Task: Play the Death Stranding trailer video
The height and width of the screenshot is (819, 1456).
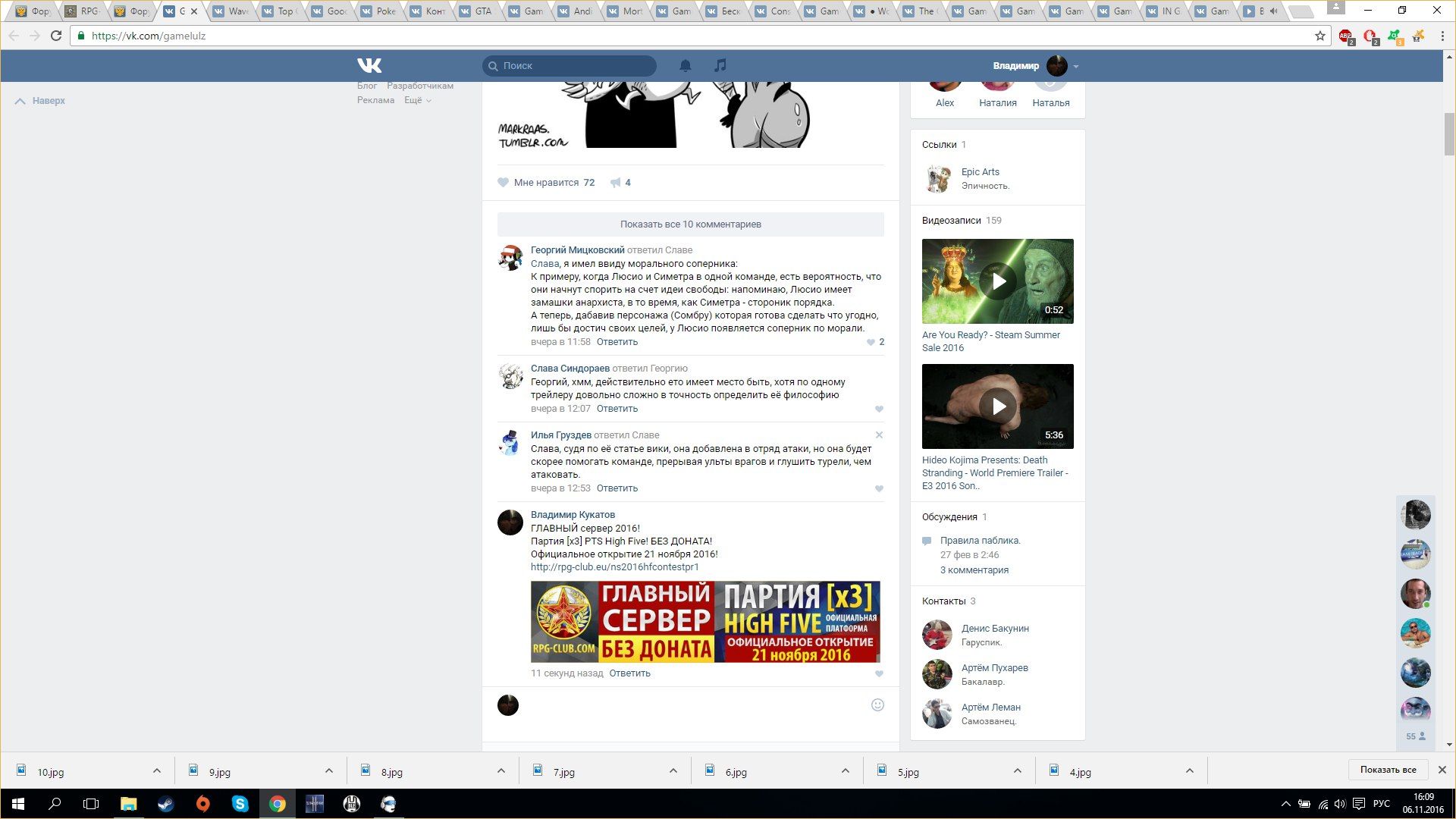Action: point(997,406)
